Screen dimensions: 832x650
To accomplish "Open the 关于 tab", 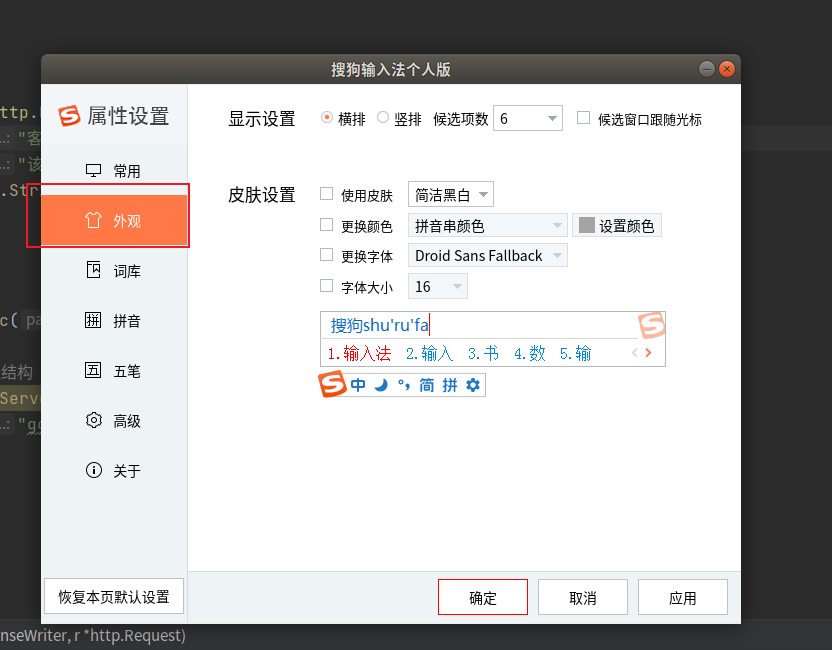I will point(114,470).
